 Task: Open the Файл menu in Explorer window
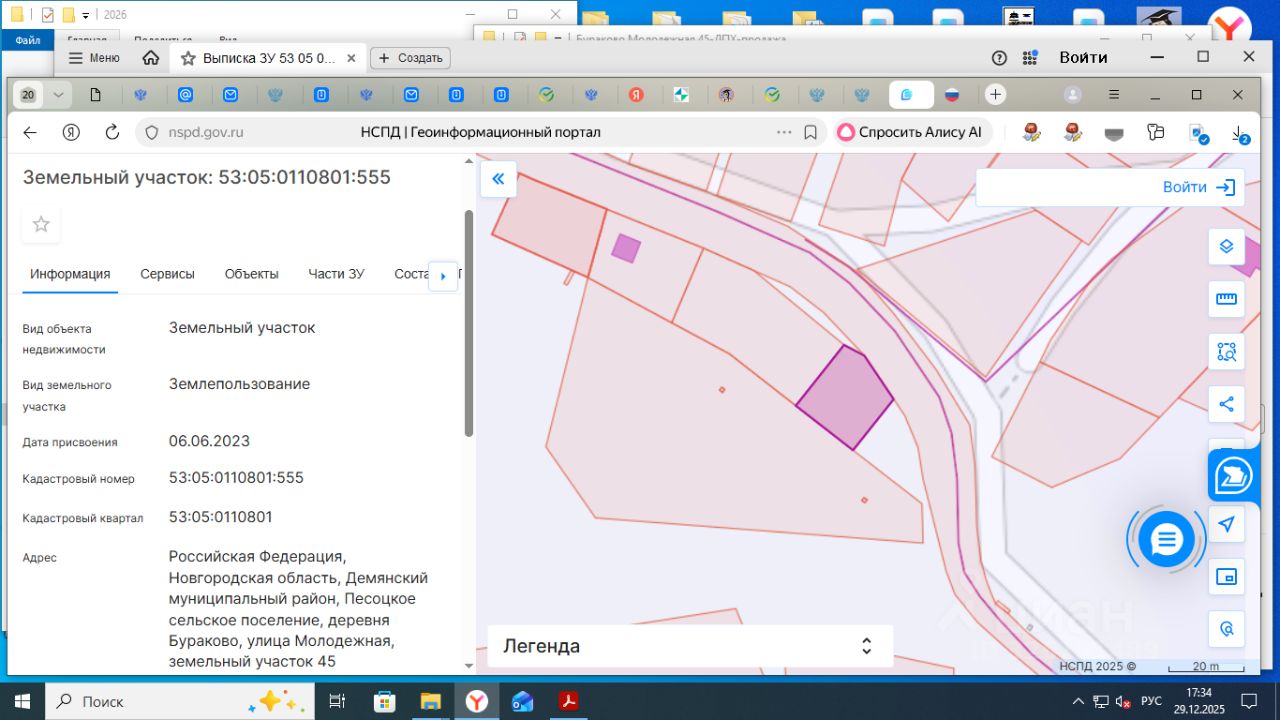click(x=28, y=41)
